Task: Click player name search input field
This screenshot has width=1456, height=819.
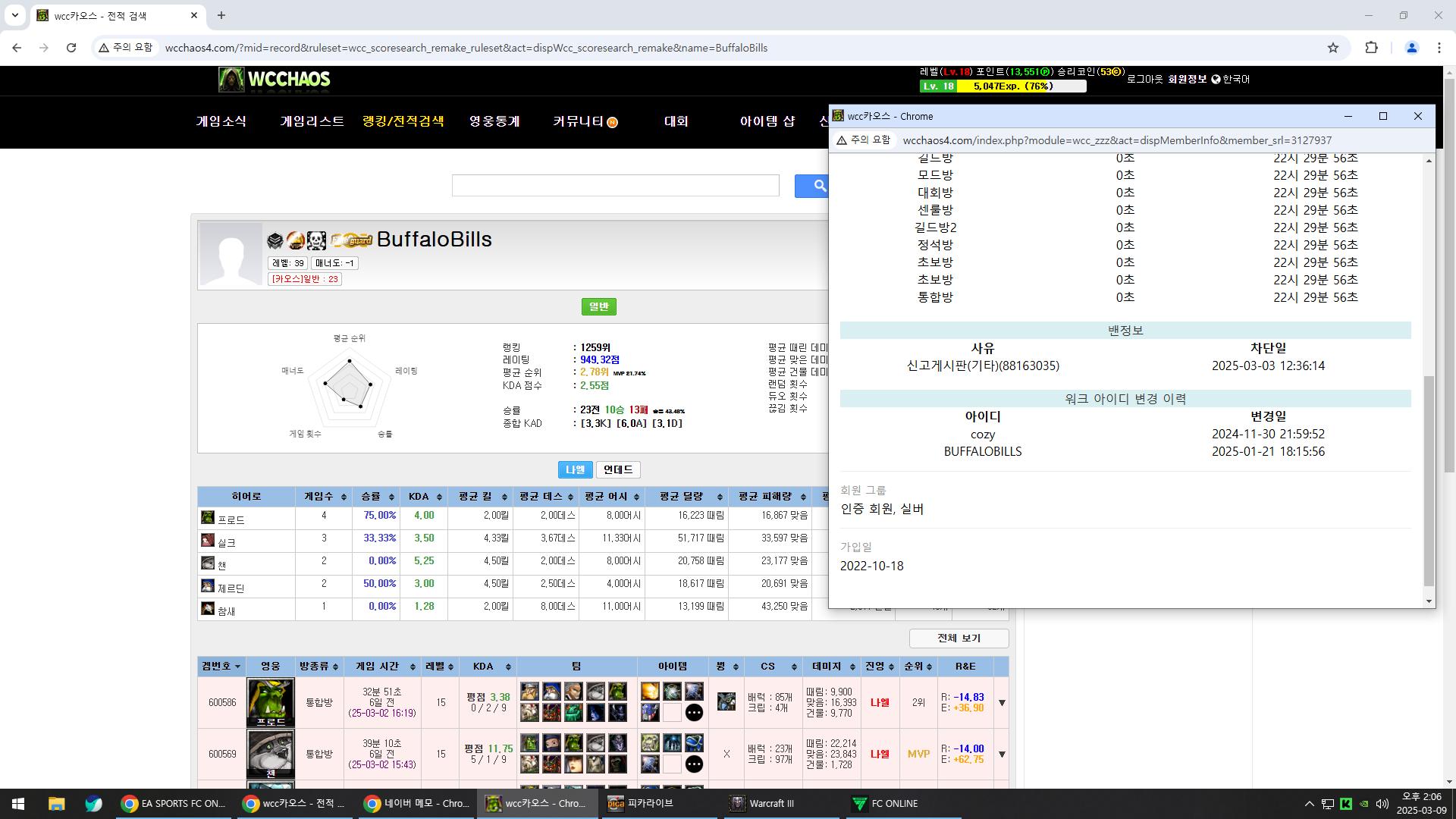Action: coord(615,186)
